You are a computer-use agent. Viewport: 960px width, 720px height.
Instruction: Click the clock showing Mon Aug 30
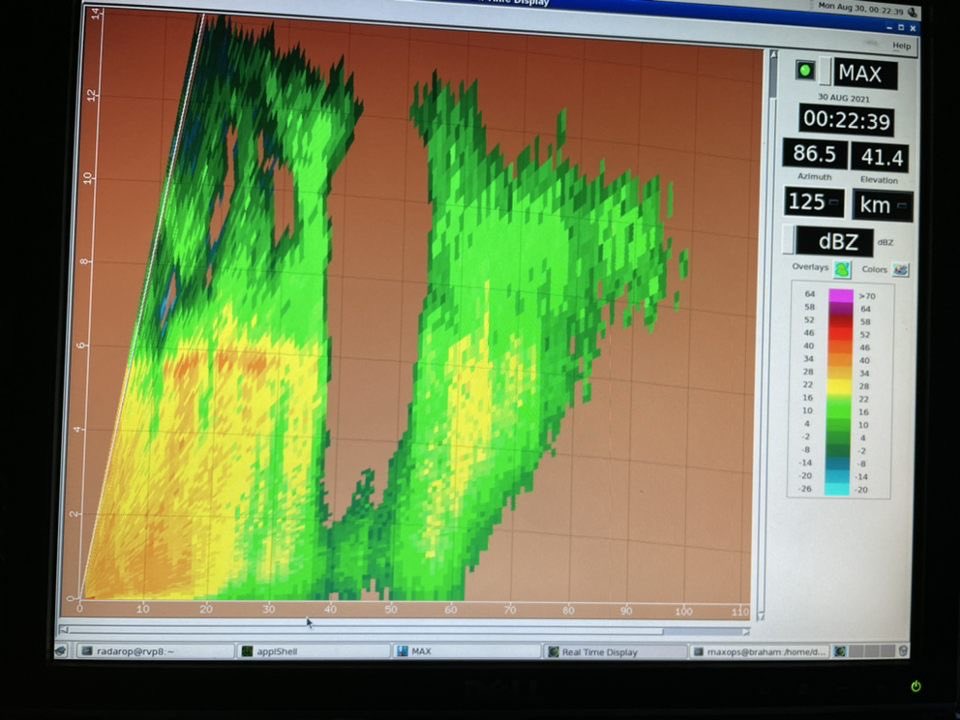click(860, 7)
